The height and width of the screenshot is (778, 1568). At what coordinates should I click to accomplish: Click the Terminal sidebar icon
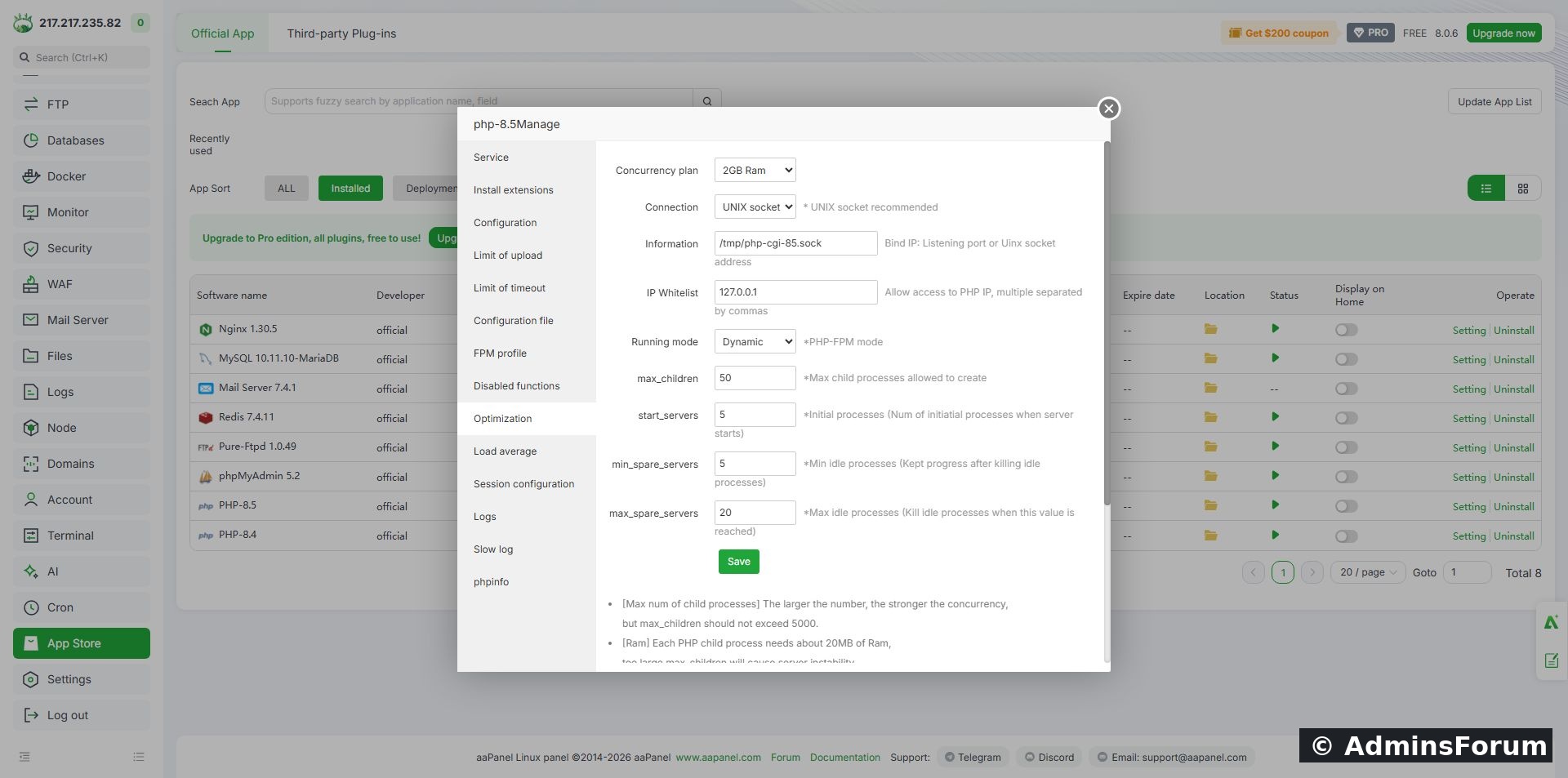coord(31,536)
